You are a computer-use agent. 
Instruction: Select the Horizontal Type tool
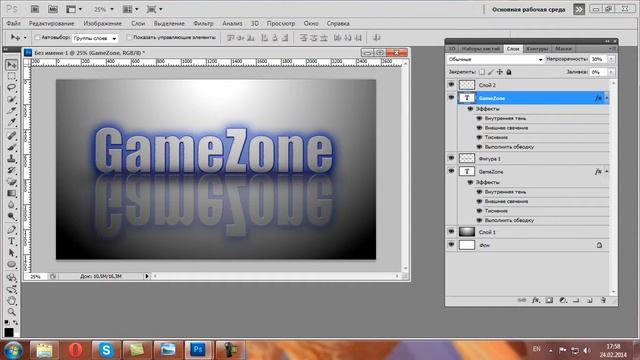[x=11, y=241]
